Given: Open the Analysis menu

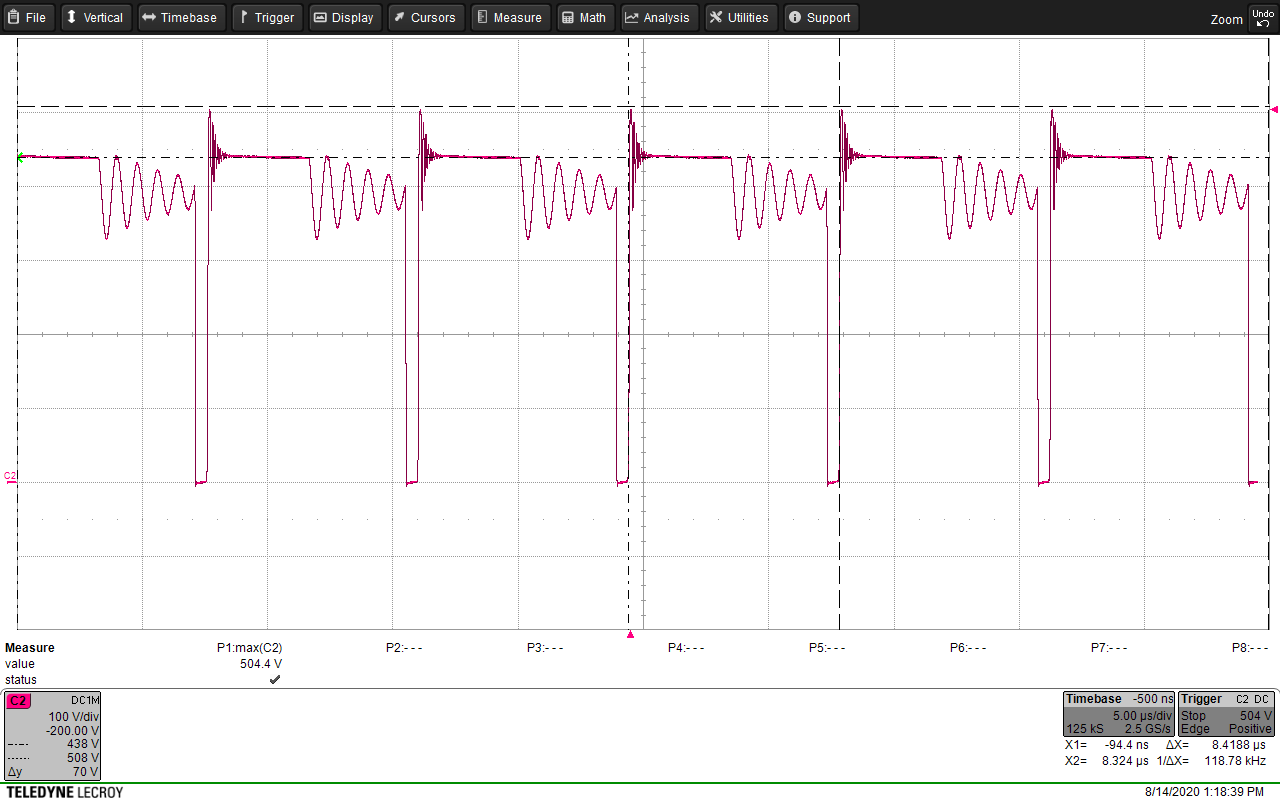Looking at the screenshot, I should point(659,17).
